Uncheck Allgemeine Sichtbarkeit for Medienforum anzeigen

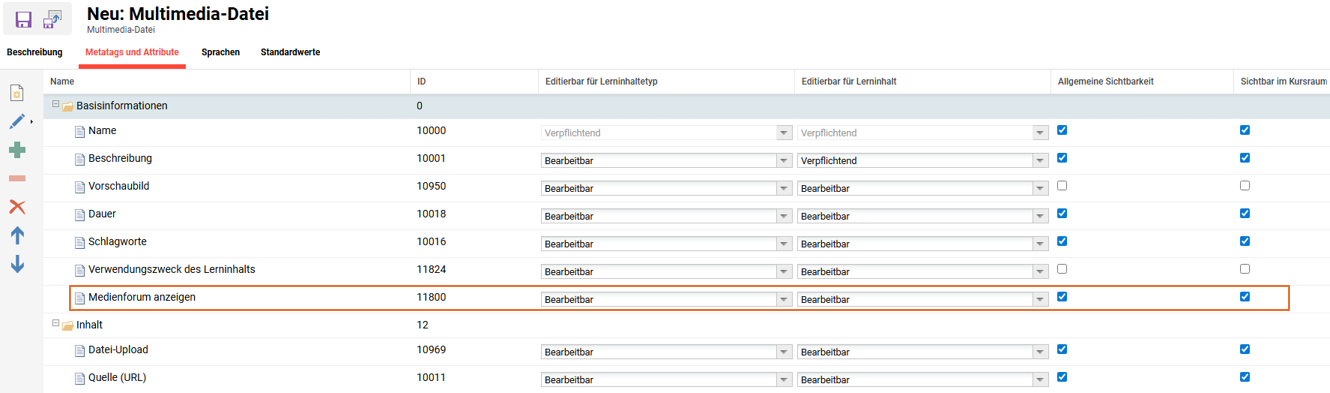(x=1062, y=297)
